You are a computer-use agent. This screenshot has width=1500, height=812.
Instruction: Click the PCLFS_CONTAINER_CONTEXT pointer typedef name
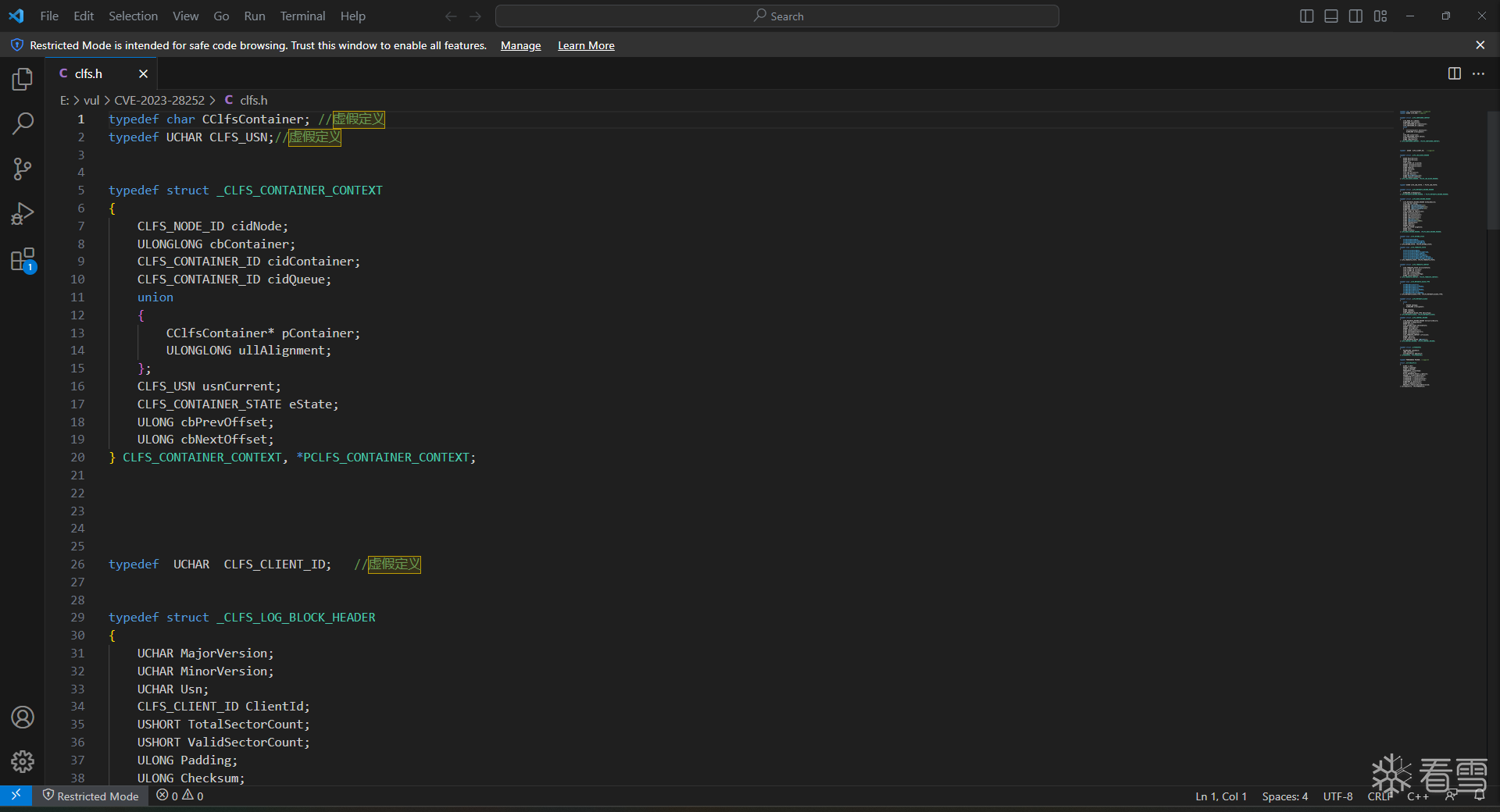[386, 458]
